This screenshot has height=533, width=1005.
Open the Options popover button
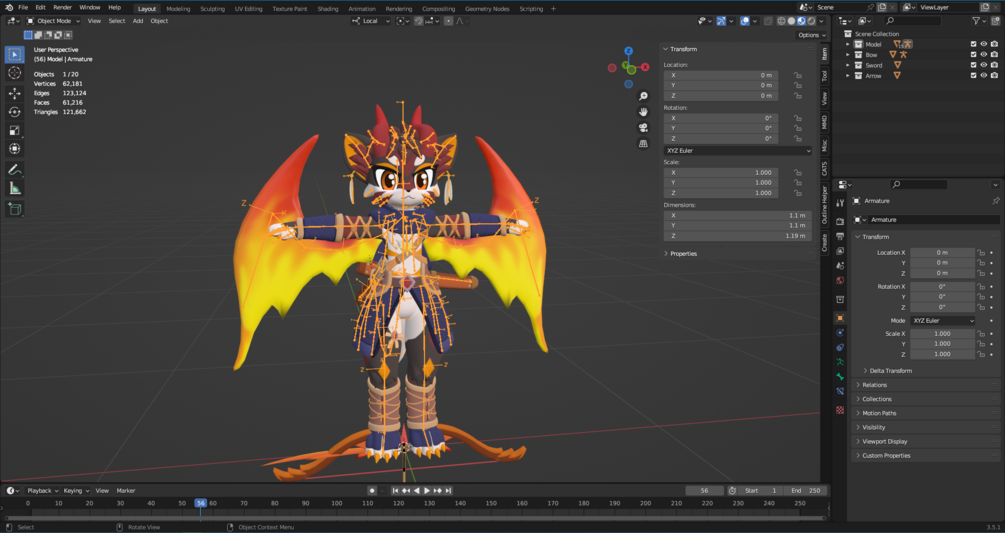pyautogui.click(x=811, y=35)
